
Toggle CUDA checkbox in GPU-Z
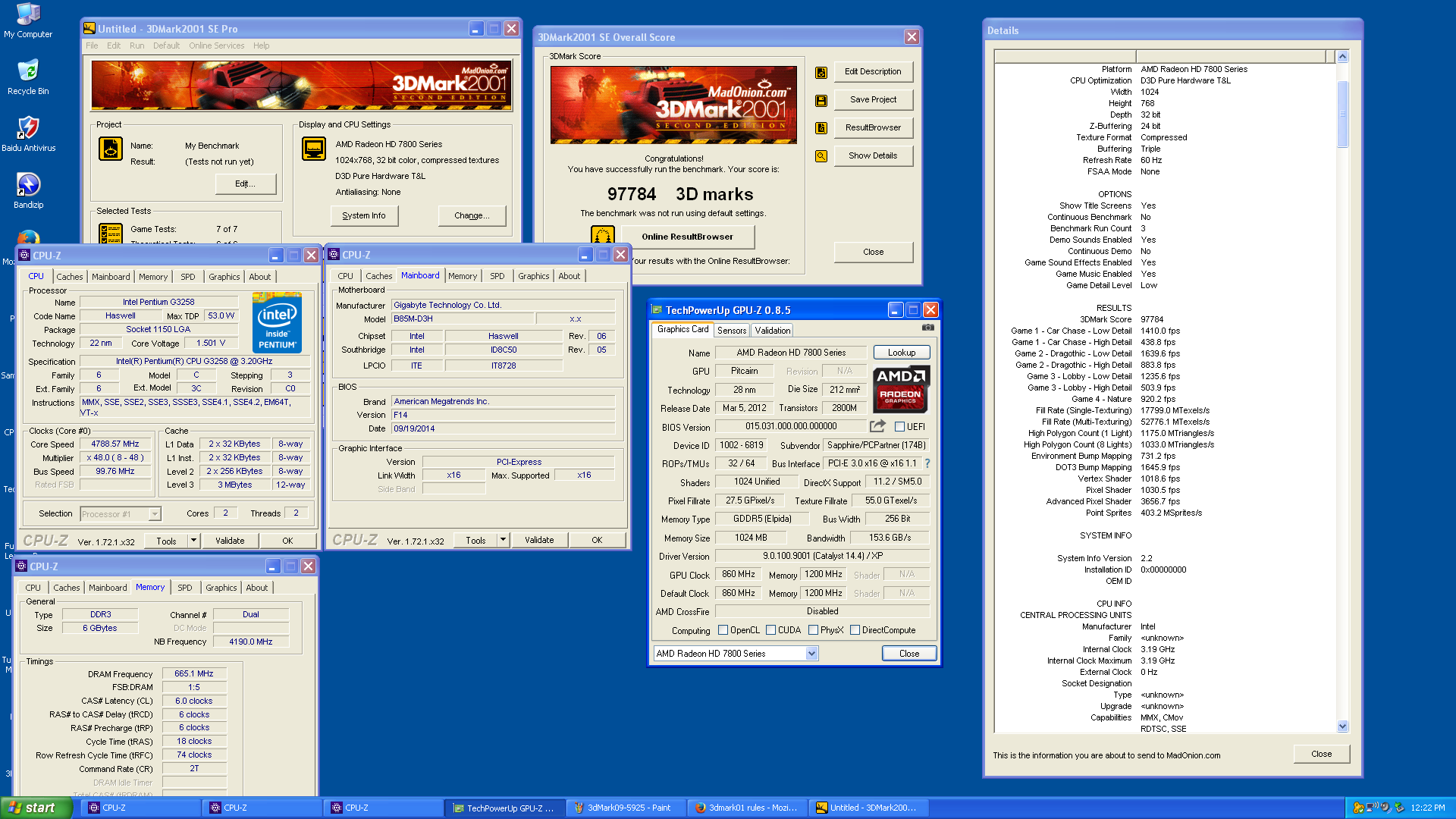point(770,630)
